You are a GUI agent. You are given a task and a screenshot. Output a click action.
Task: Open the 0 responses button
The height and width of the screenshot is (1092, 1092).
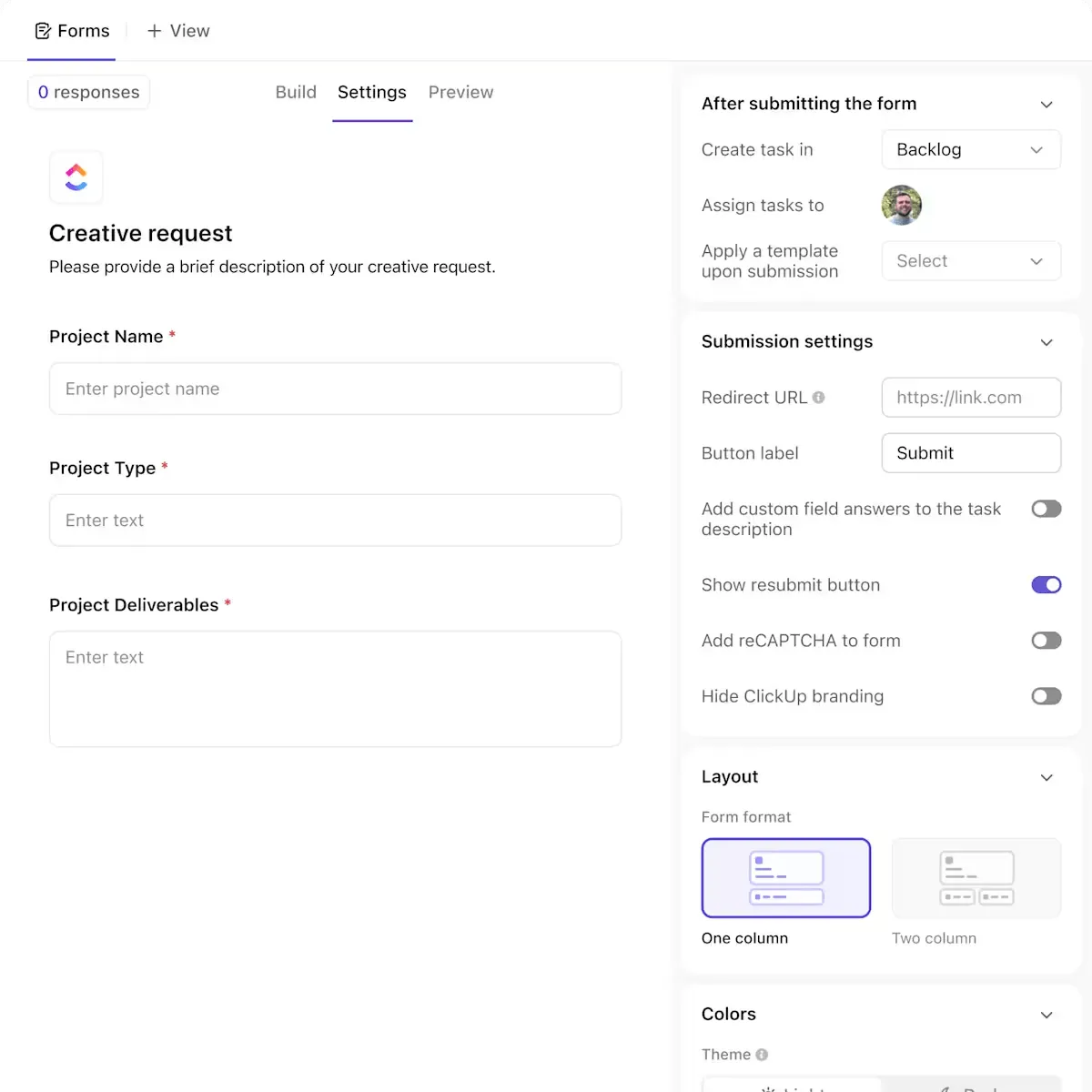[89, 92]
